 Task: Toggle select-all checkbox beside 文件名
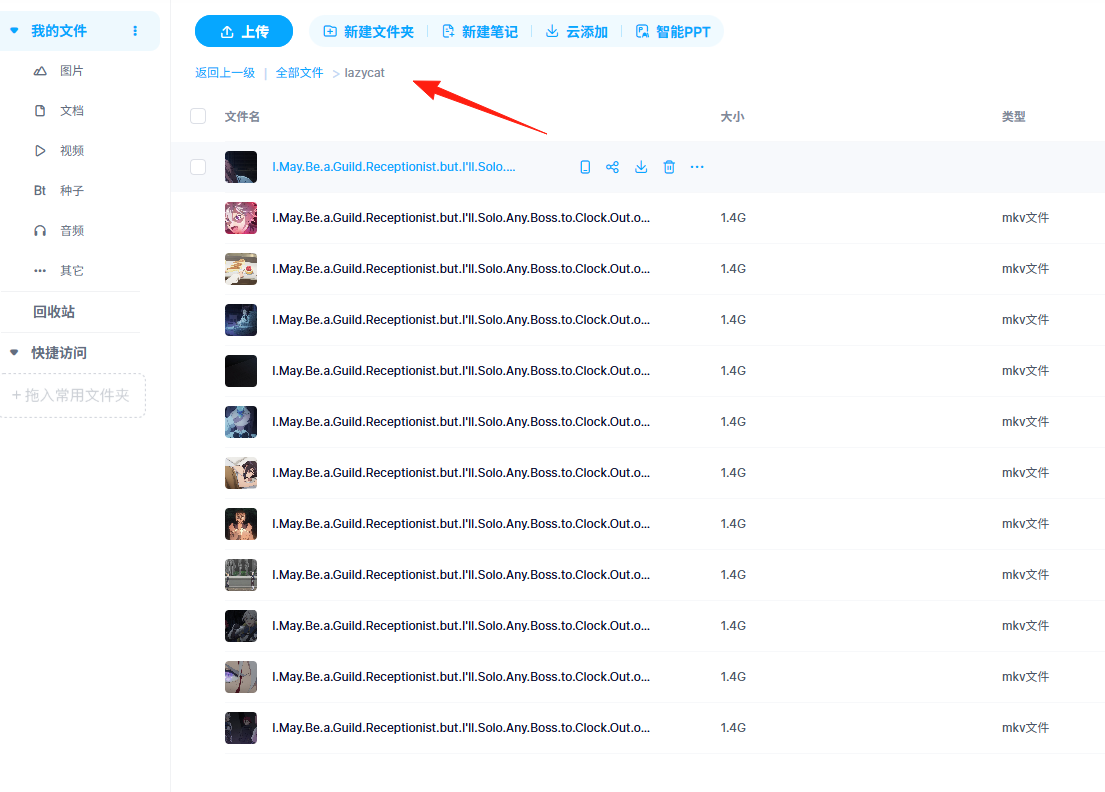coord(198,116)
